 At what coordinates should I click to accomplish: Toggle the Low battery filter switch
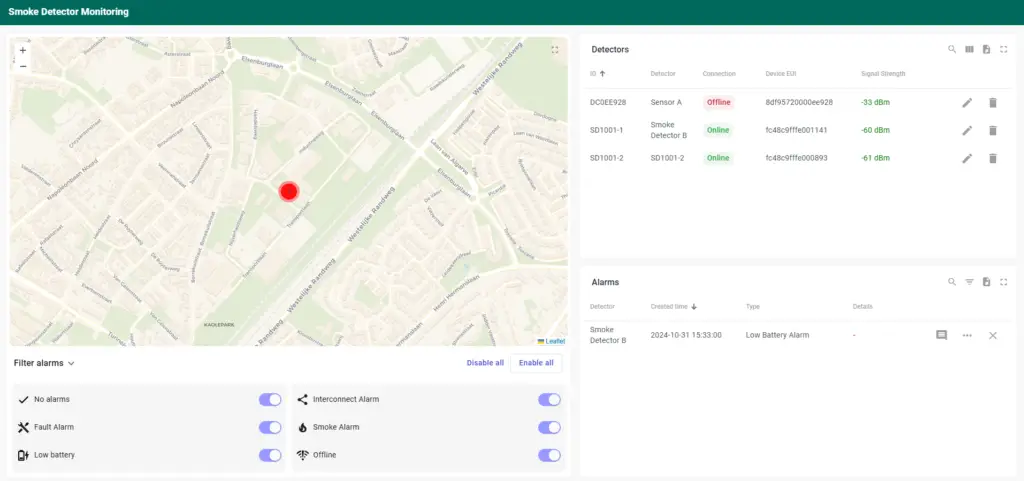(x=270, y=455)
